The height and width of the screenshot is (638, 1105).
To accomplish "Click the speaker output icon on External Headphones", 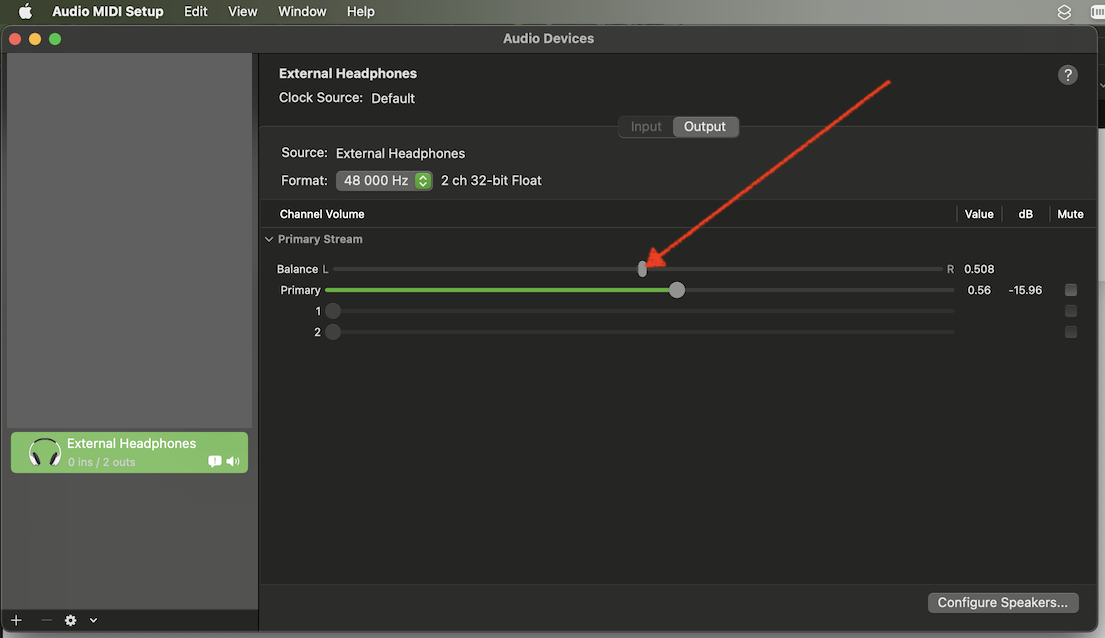I will 233,461.
